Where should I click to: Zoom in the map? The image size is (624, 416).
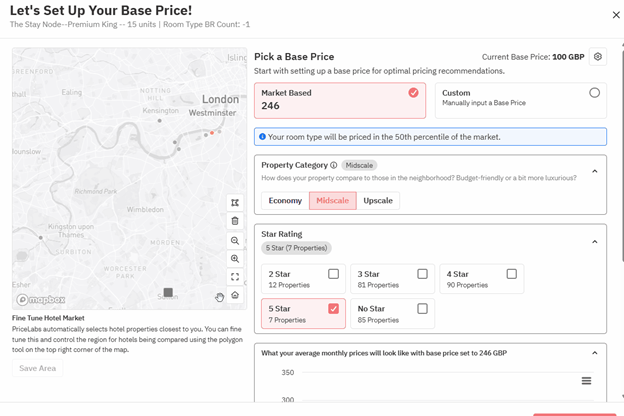tap(235, 259)
